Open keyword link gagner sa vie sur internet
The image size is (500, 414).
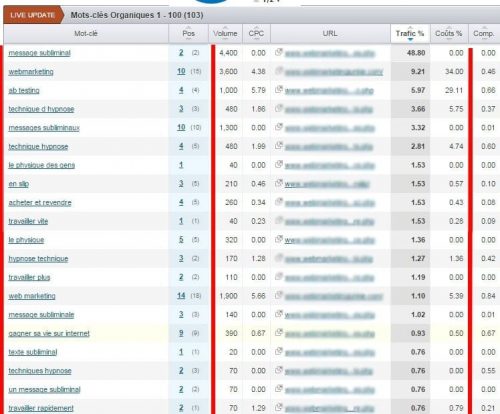coord(49,333)
